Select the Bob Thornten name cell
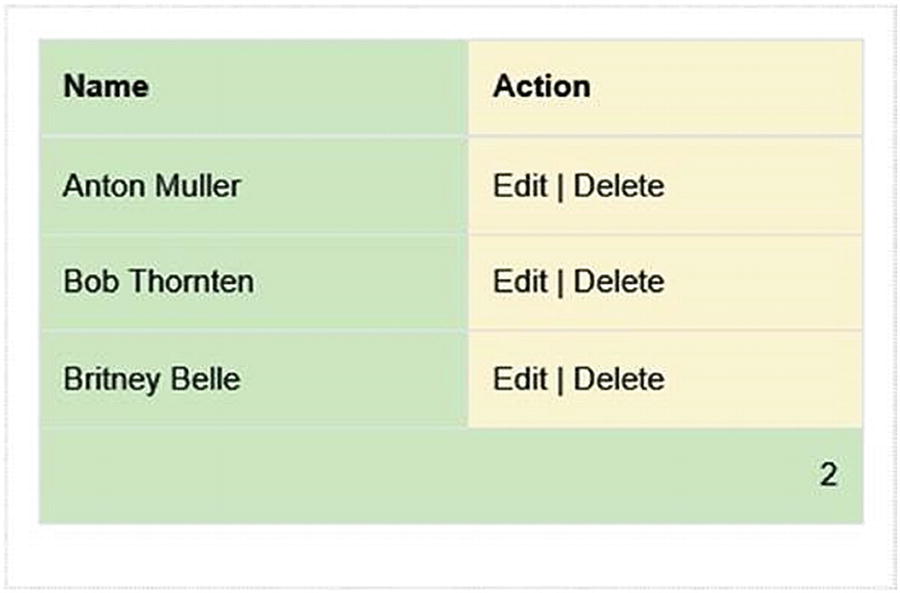 (x=158, y=282)
